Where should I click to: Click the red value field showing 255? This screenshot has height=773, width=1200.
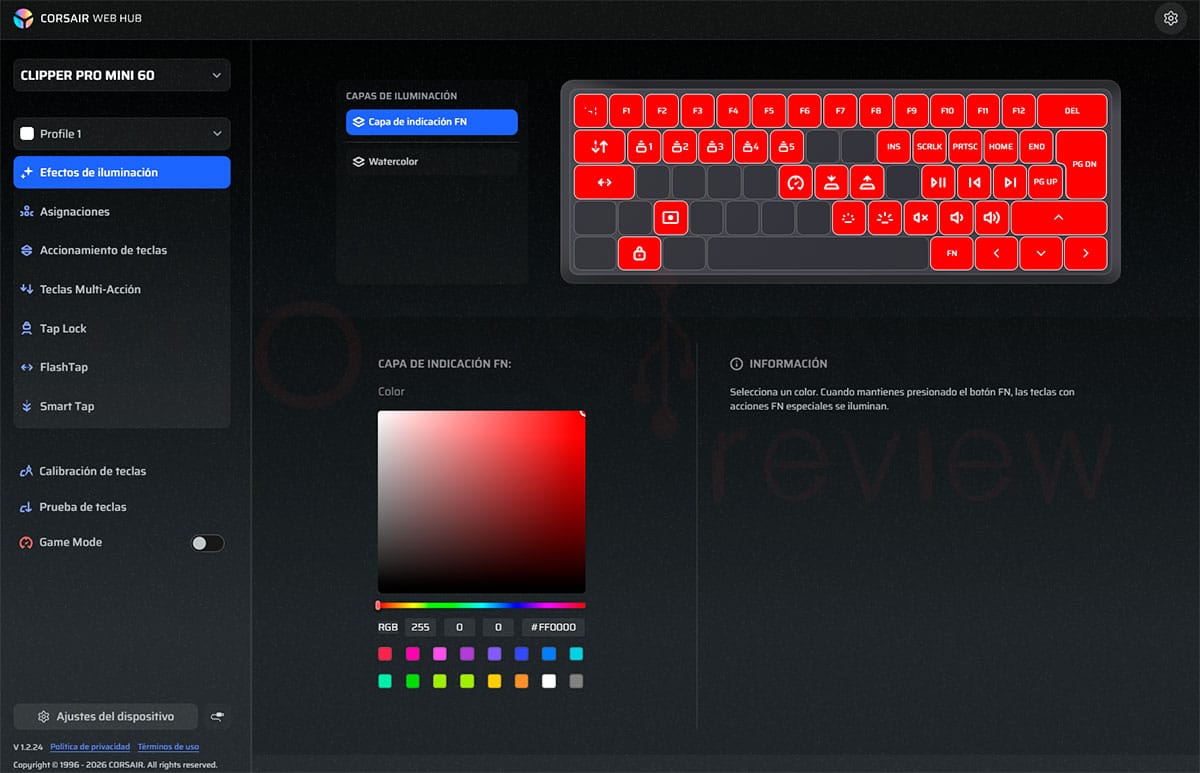pos(421,628)
